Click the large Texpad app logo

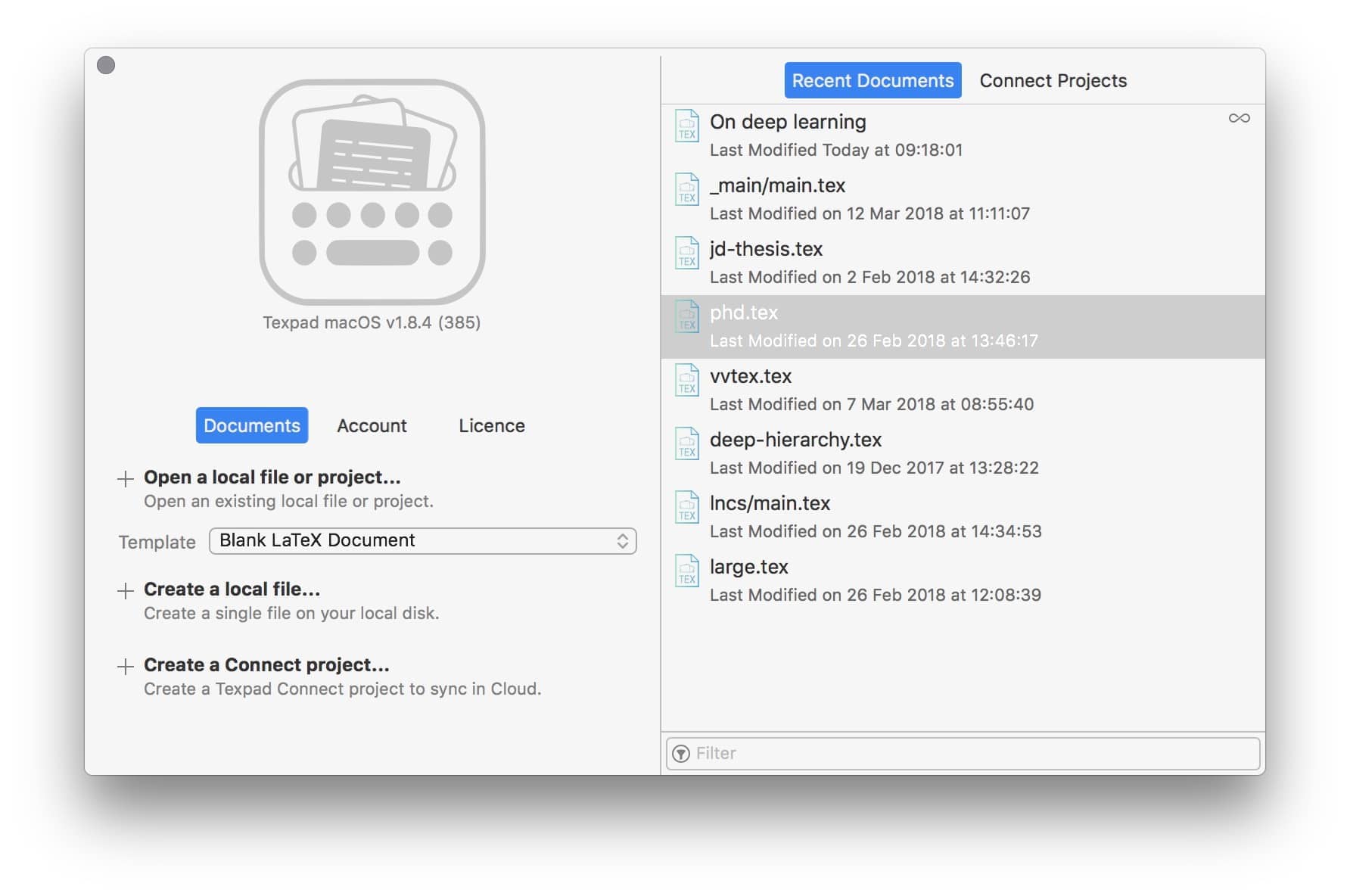click(x=372, y=191)
